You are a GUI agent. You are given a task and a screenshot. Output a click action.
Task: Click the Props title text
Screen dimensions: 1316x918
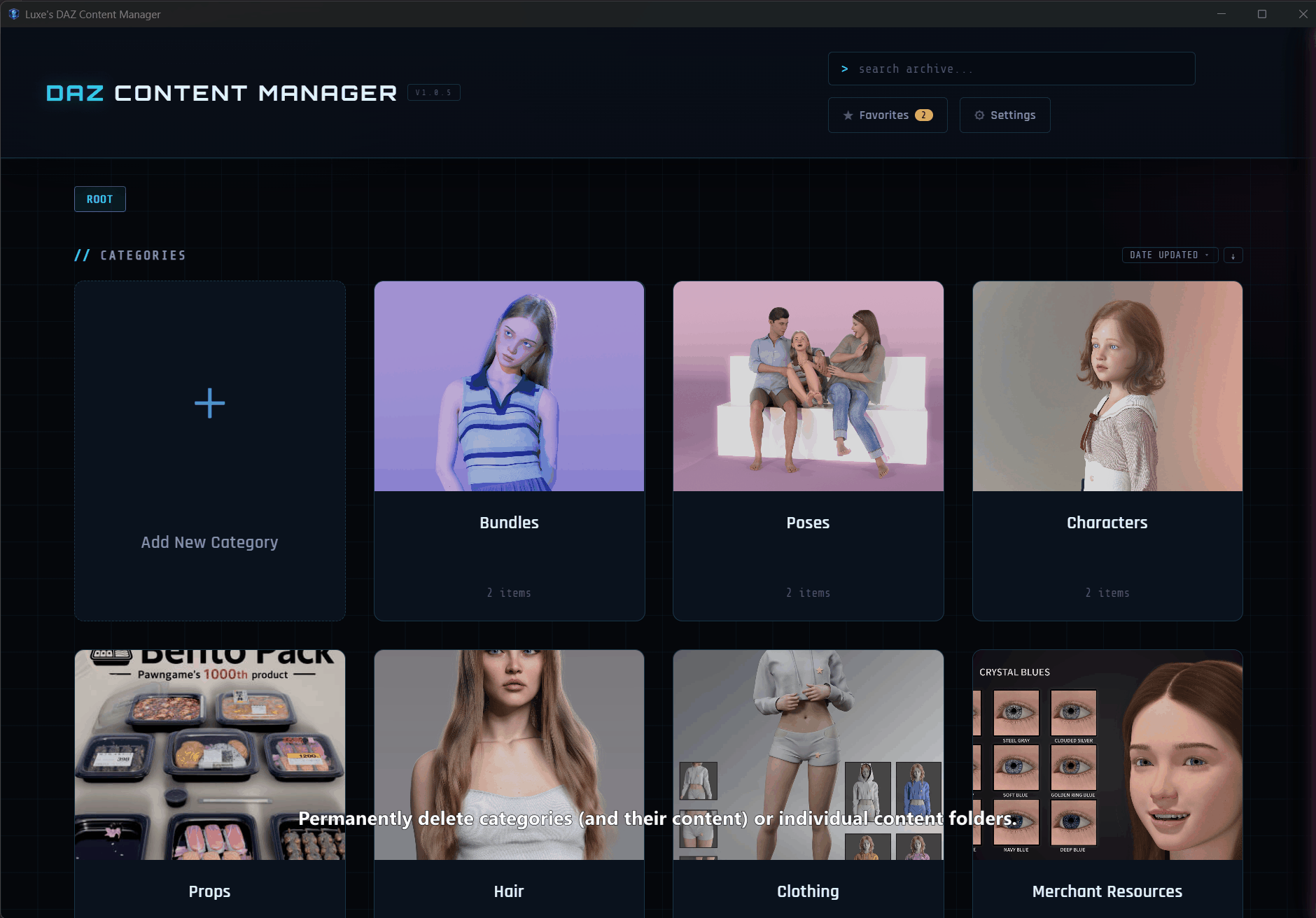tap(209, 891)
